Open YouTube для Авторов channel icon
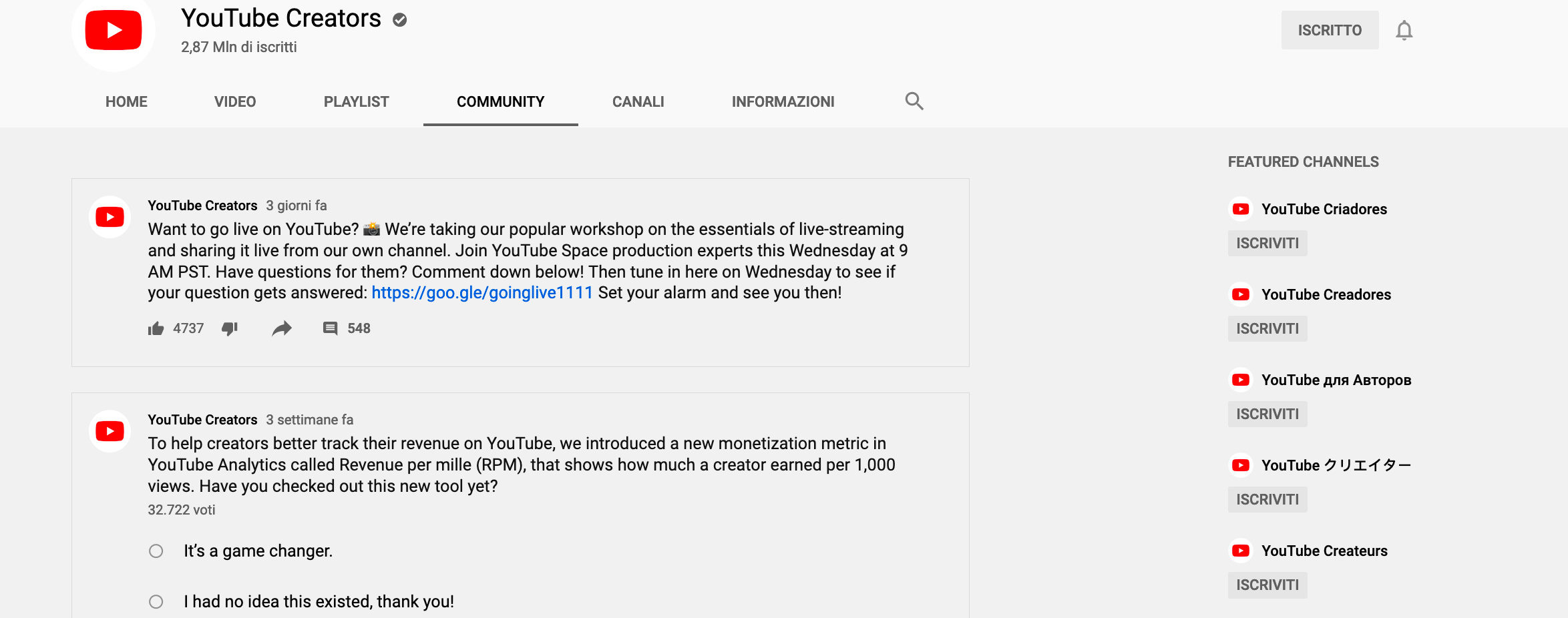Image resolution: width=1568 pixels, height=618 pixels. [x=1241, y=380]
